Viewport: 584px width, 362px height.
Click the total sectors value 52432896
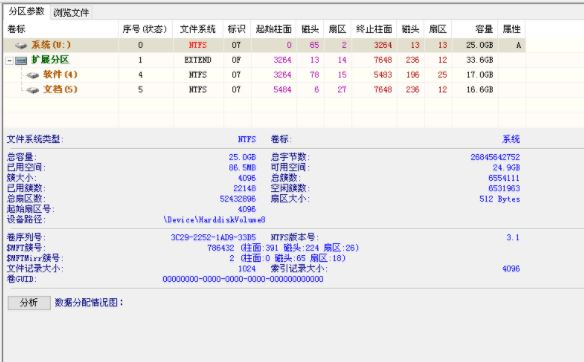coord(238,199)
